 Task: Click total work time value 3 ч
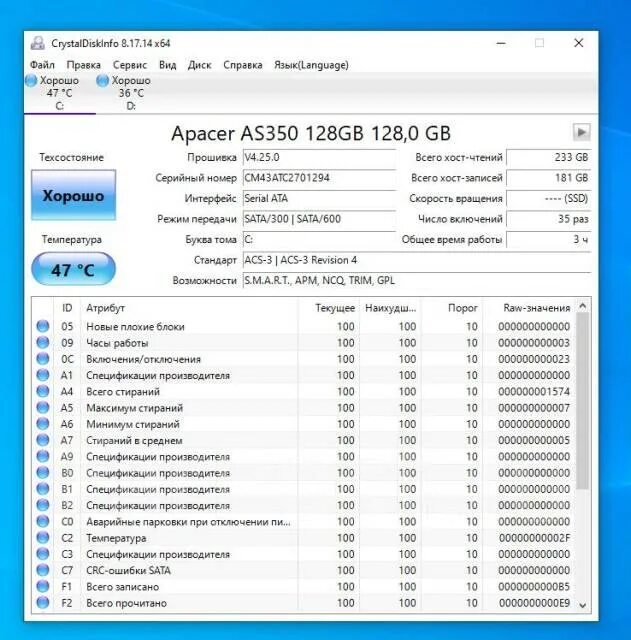point(549,240)
